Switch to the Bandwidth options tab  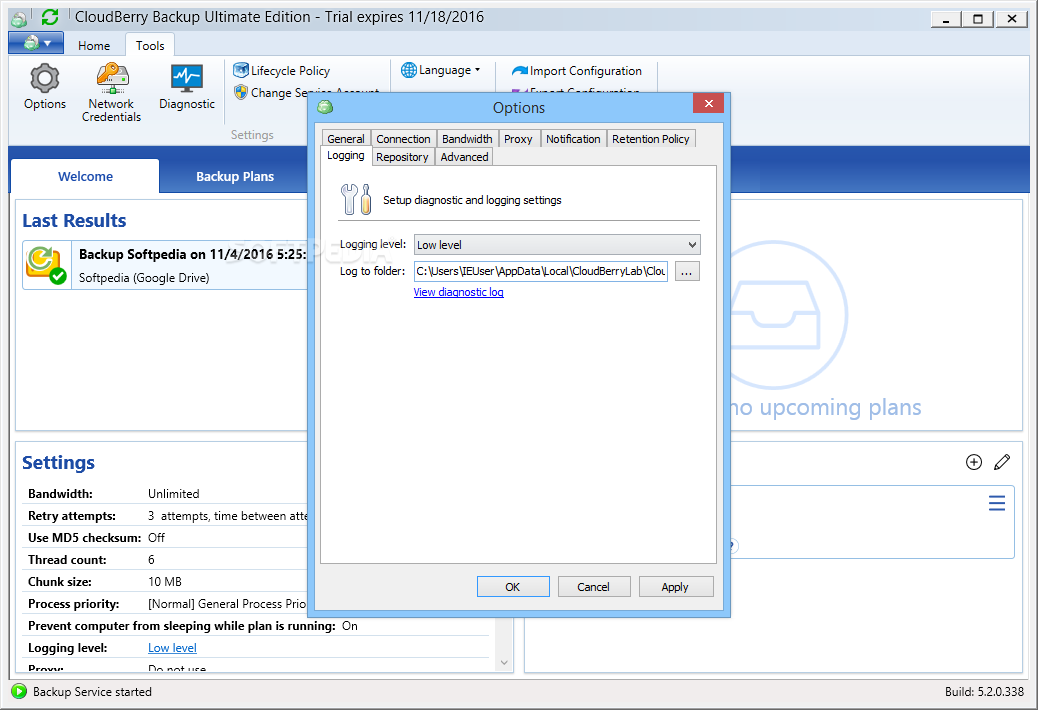coord(467,139)
